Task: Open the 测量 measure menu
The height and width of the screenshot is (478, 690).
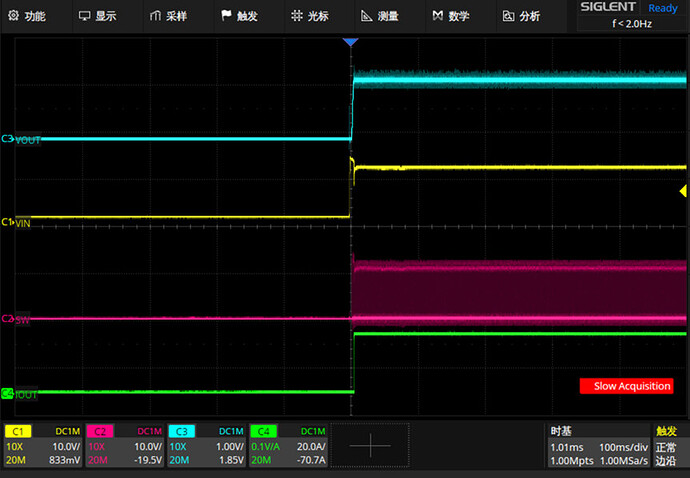Action: coord(380,16)
